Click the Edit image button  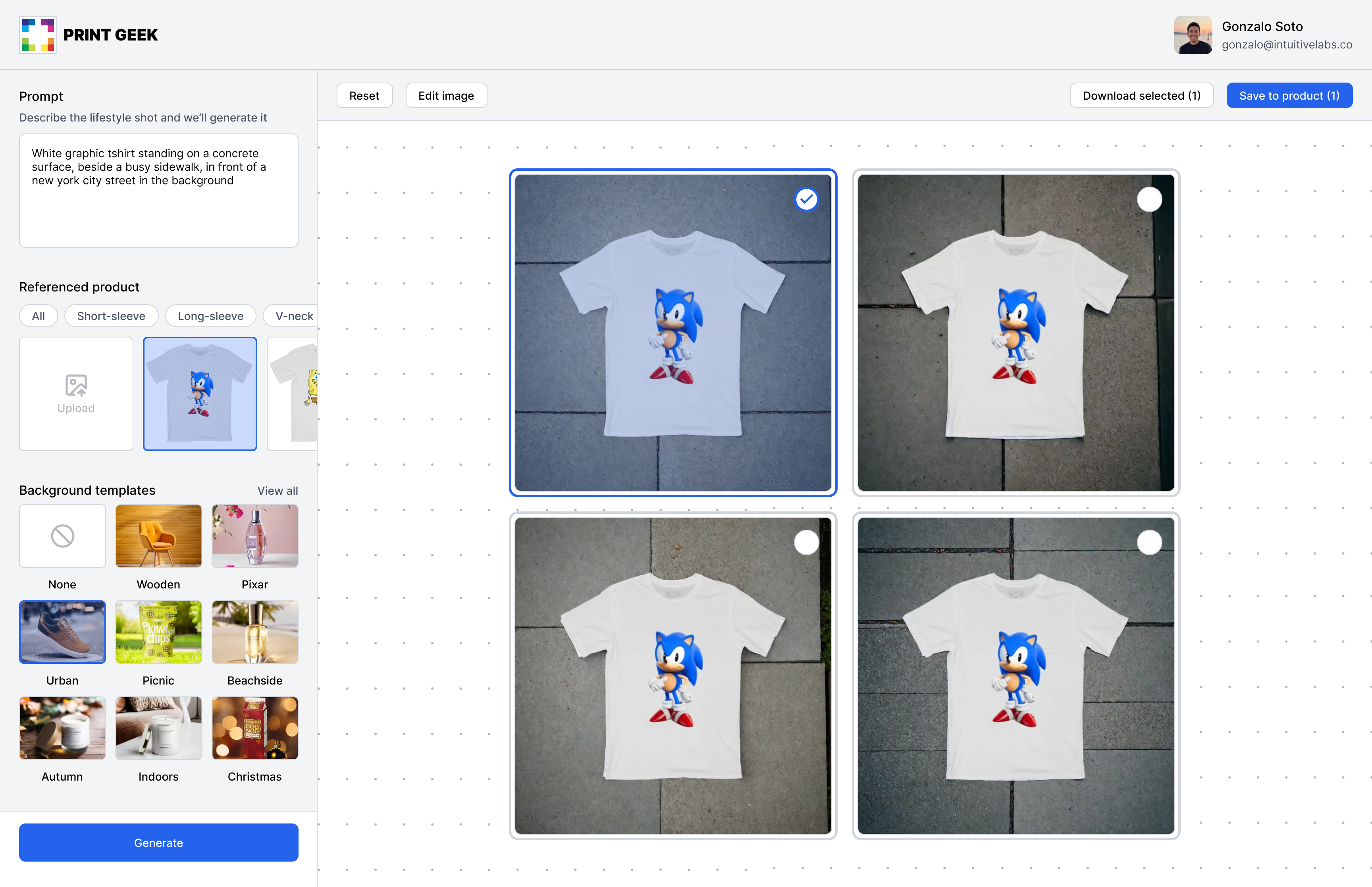446,96
